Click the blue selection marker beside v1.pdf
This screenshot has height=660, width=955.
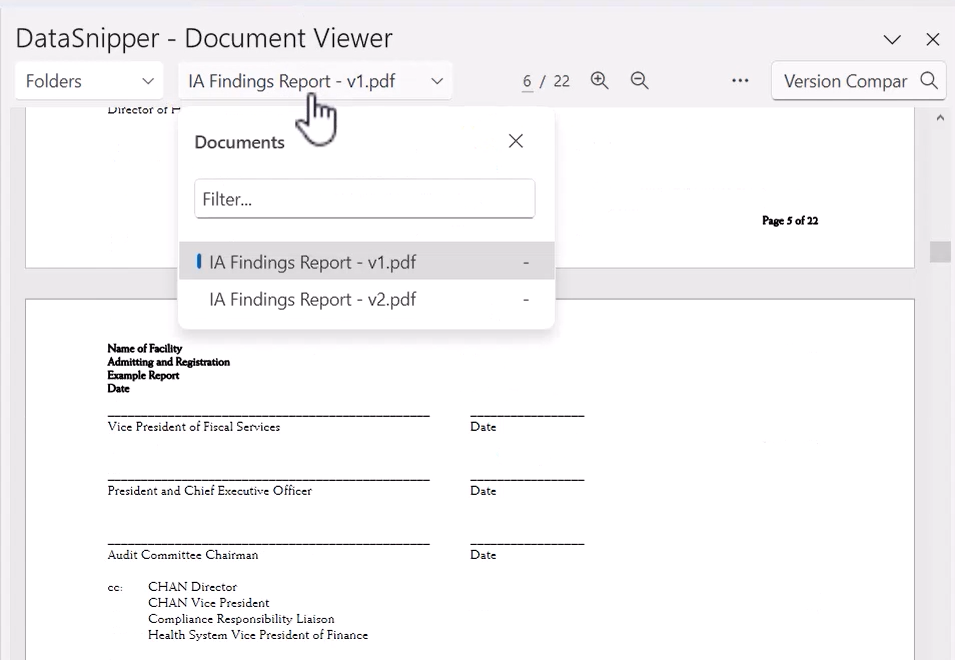click(197, 262)
